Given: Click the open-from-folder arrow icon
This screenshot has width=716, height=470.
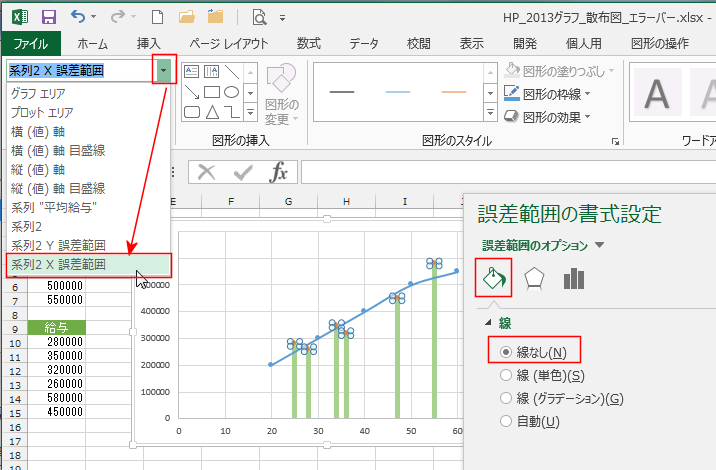Looking at the screenshot, I should [x=215, y=17].
